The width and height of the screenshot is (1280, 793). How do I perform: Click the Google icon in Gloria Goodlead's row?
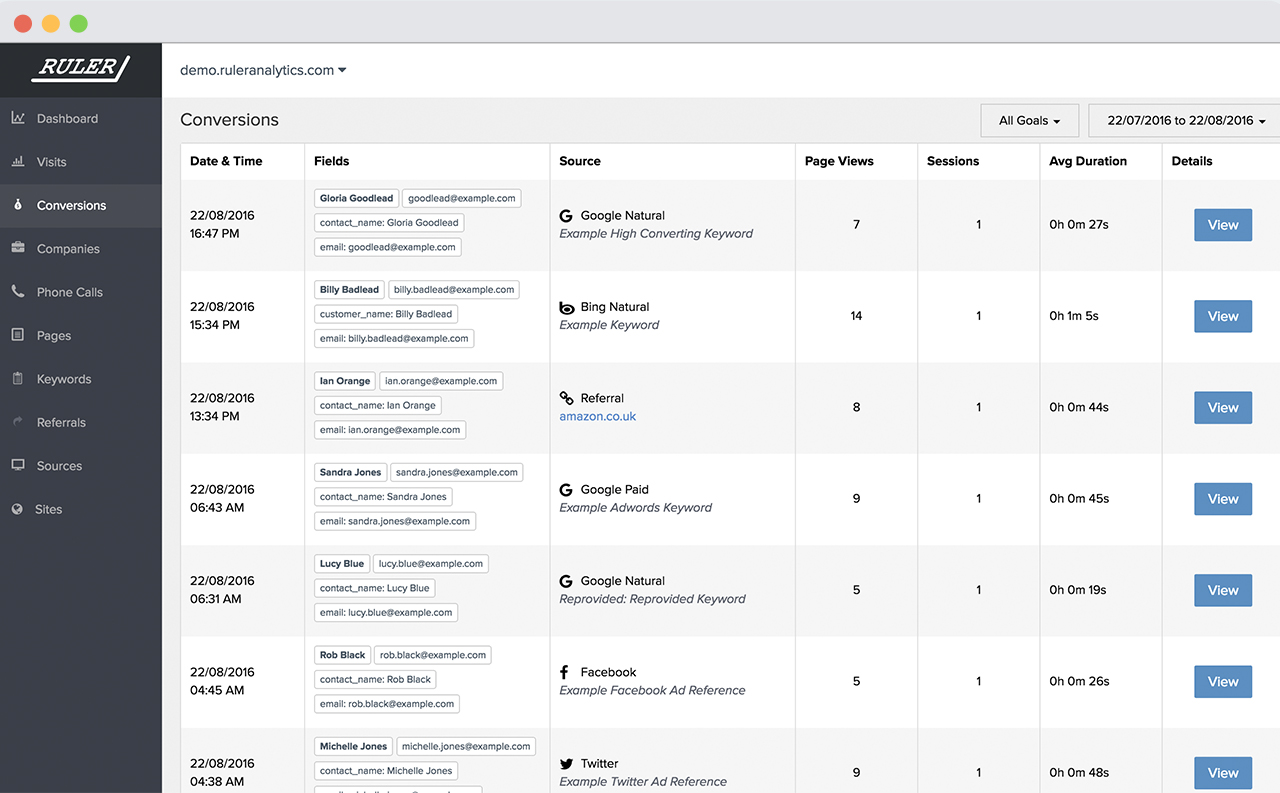tap(566, 215)
